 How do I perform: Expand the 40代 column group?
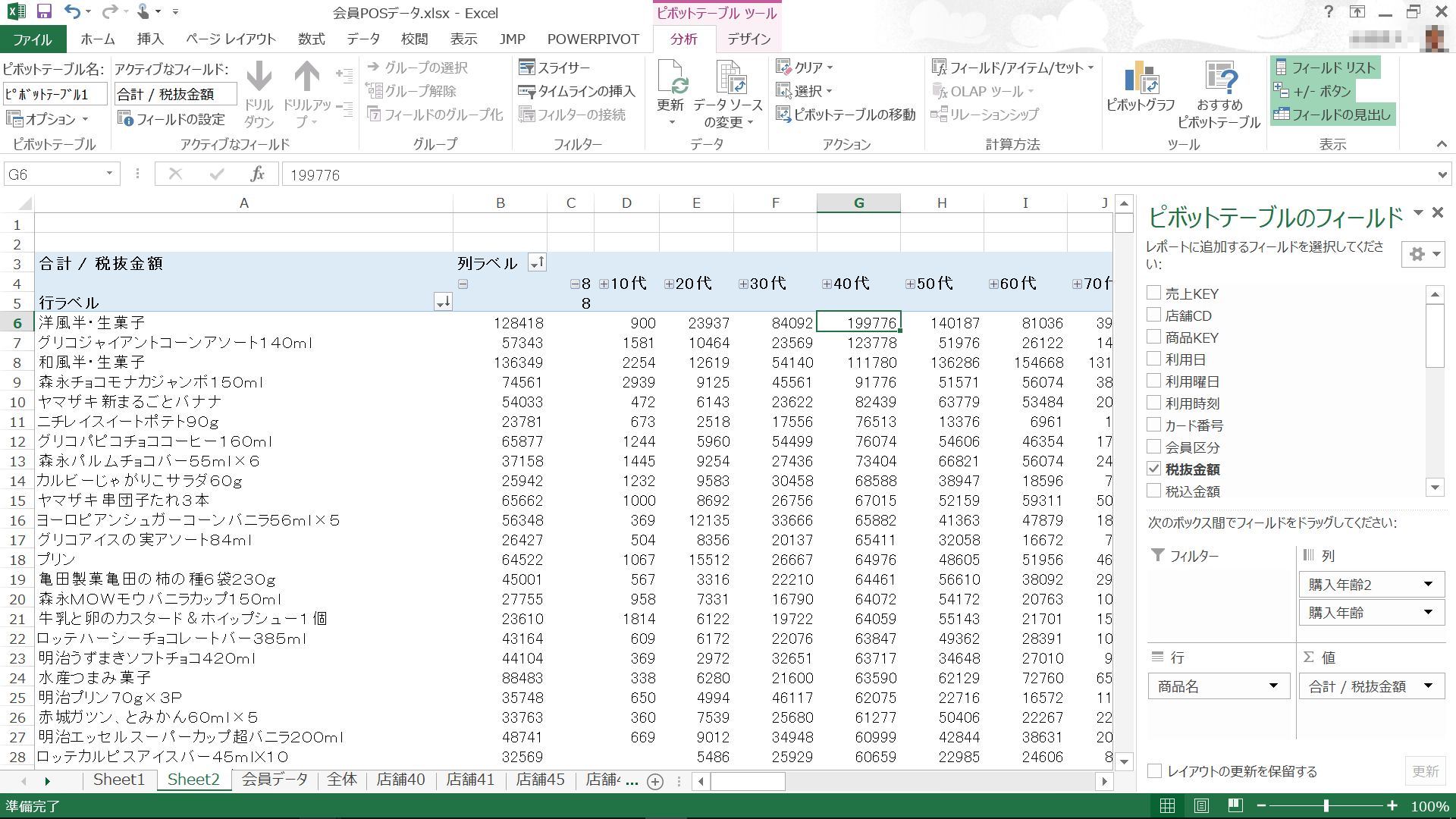tap(827, 284)
